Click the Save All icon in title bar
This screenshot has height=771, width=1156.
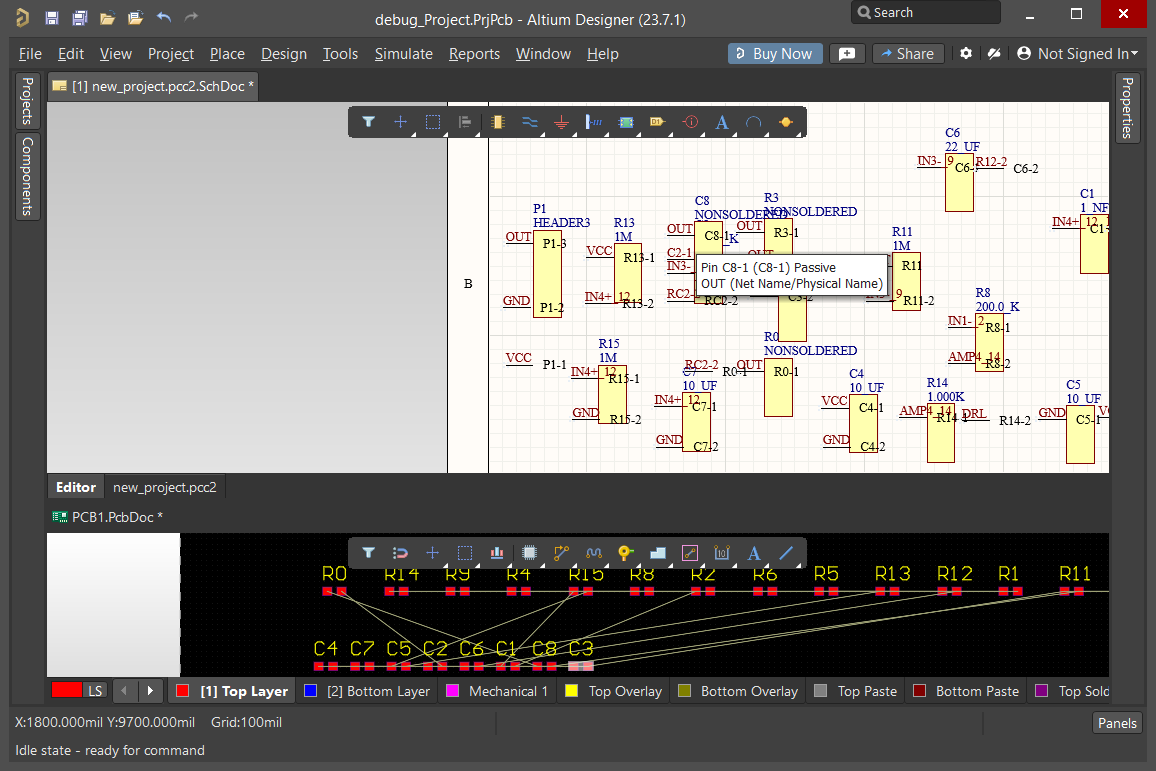[x=80, y=18]
